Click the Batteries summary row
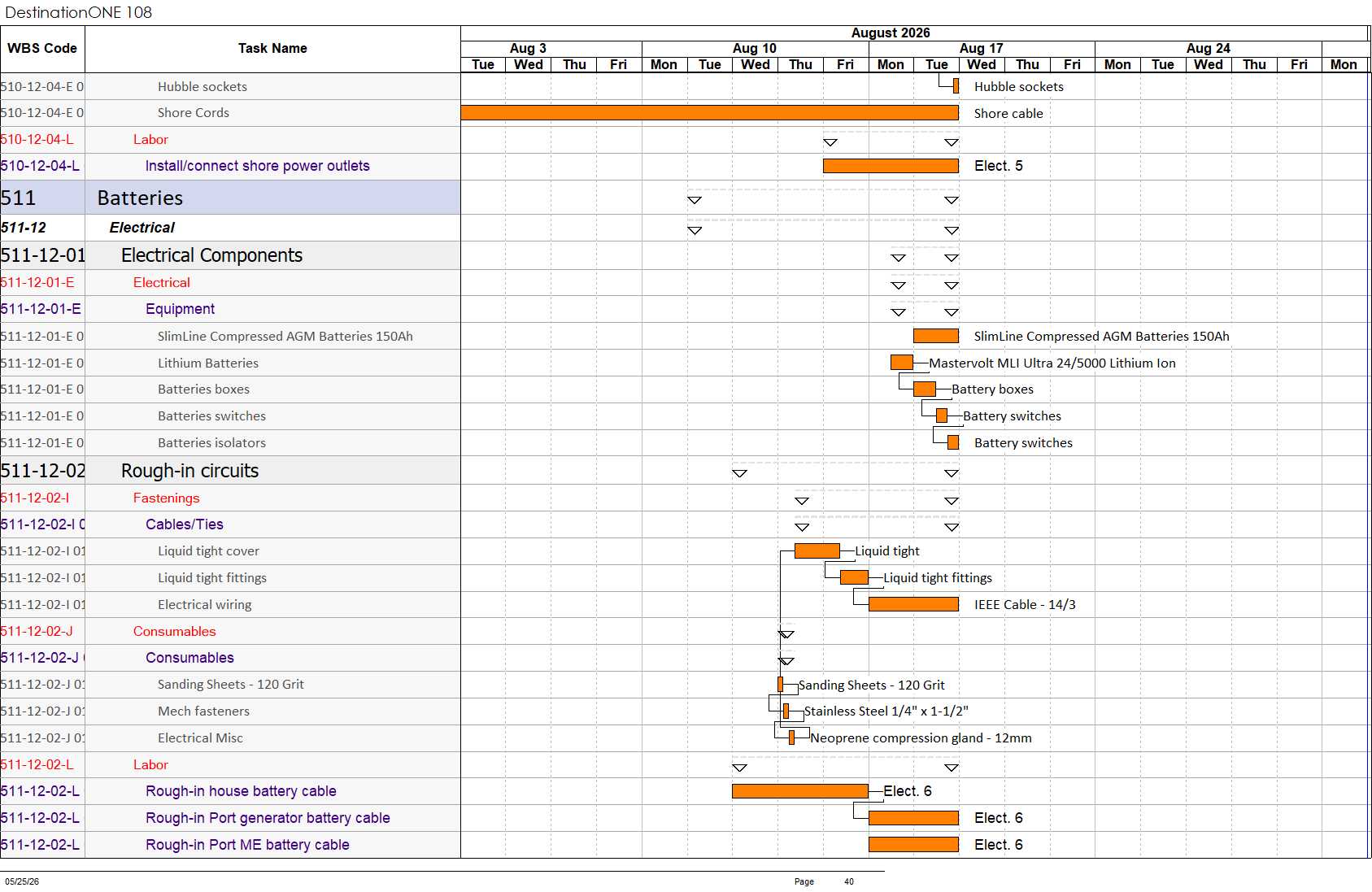 230,198
